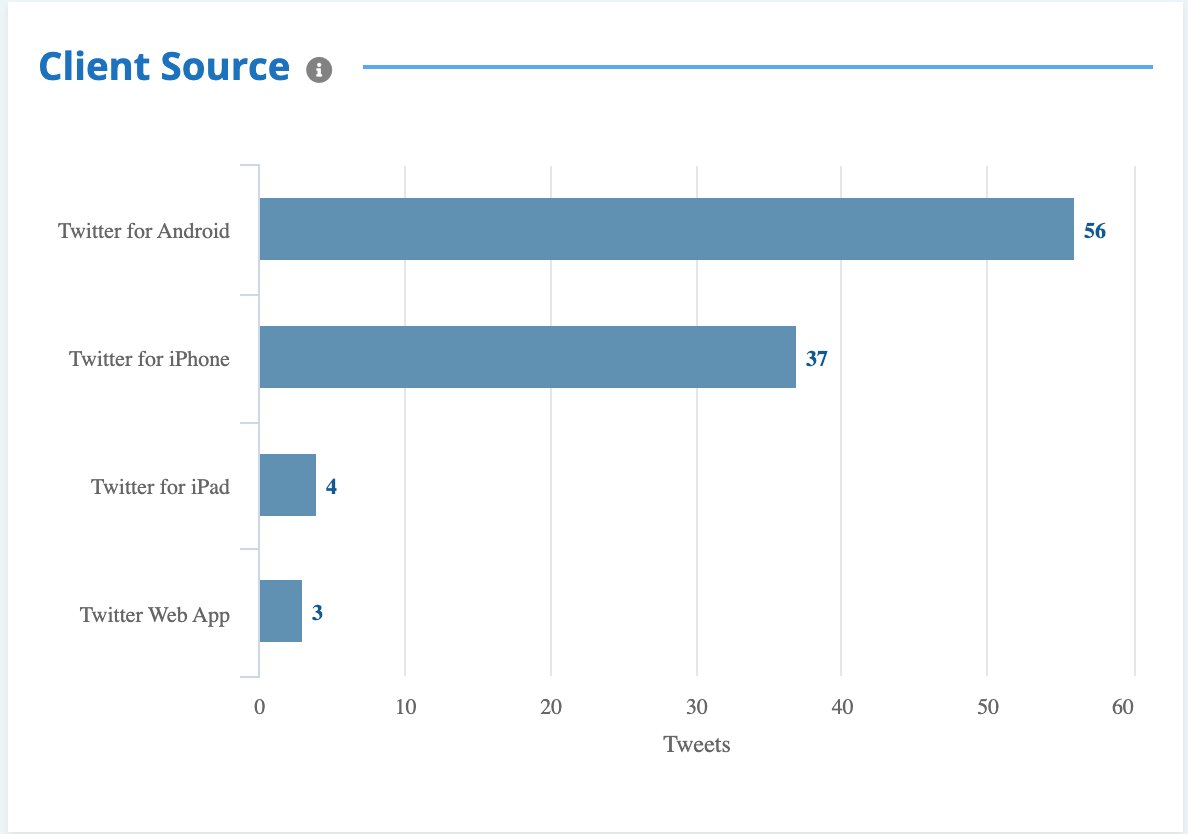
Task: Click the info icon next to Client Source
Action: tap(319, 68)
